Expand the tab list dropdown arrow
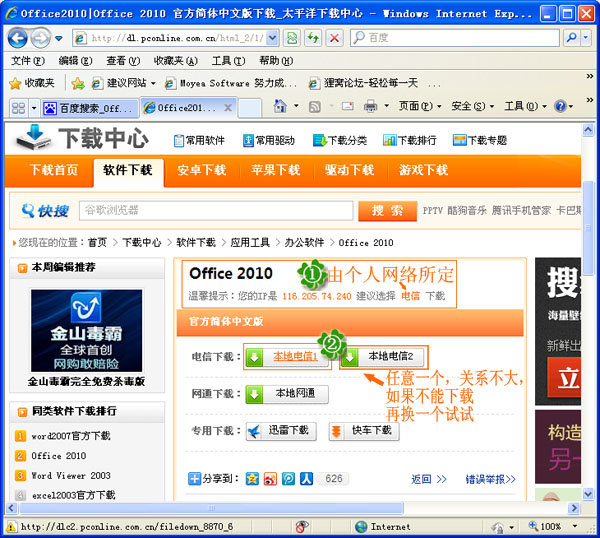The image size is (600, 538). pyautogui.click(x=34, y=108)
